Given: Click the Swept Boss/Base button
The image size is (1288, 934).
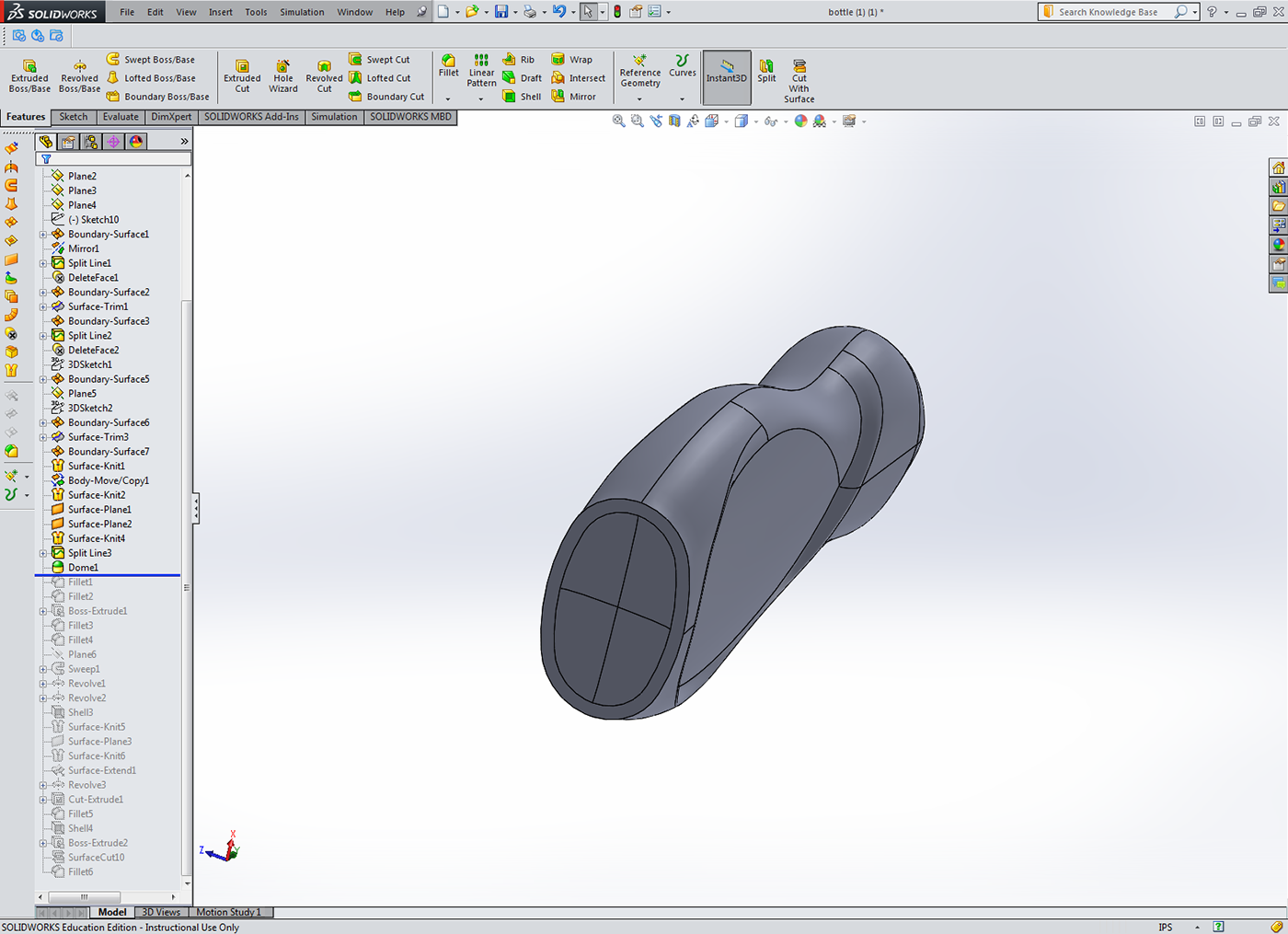Looking at the screenshot, I should tap(151, 60).
